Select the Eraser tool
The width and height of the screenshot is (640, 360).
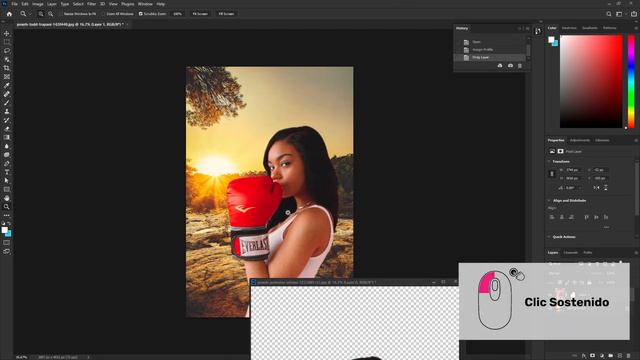[7, 129]
